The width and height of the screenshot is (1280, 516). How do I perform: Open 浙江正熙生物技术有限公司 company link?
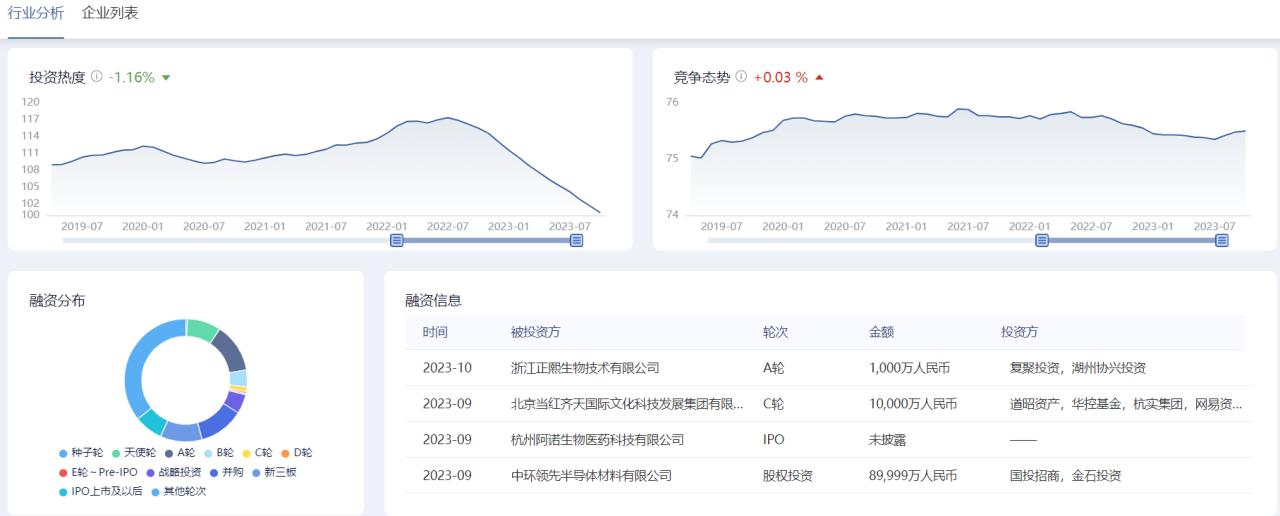coord(585,368)
